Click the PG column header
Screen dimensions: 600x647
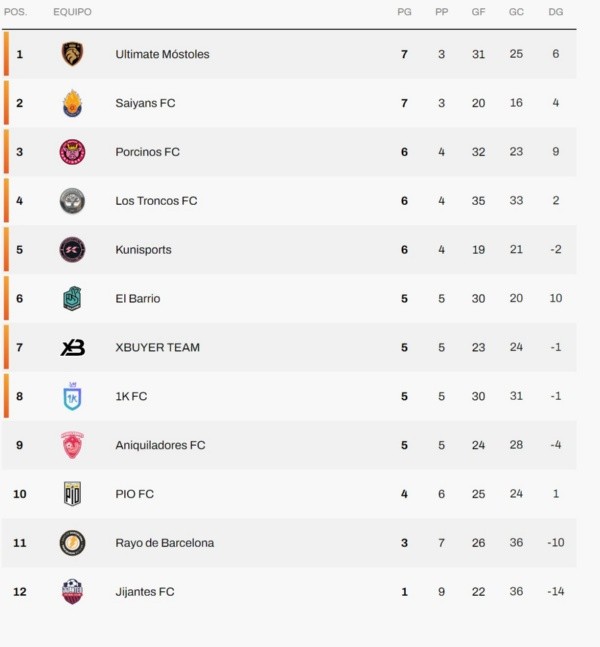404,12
